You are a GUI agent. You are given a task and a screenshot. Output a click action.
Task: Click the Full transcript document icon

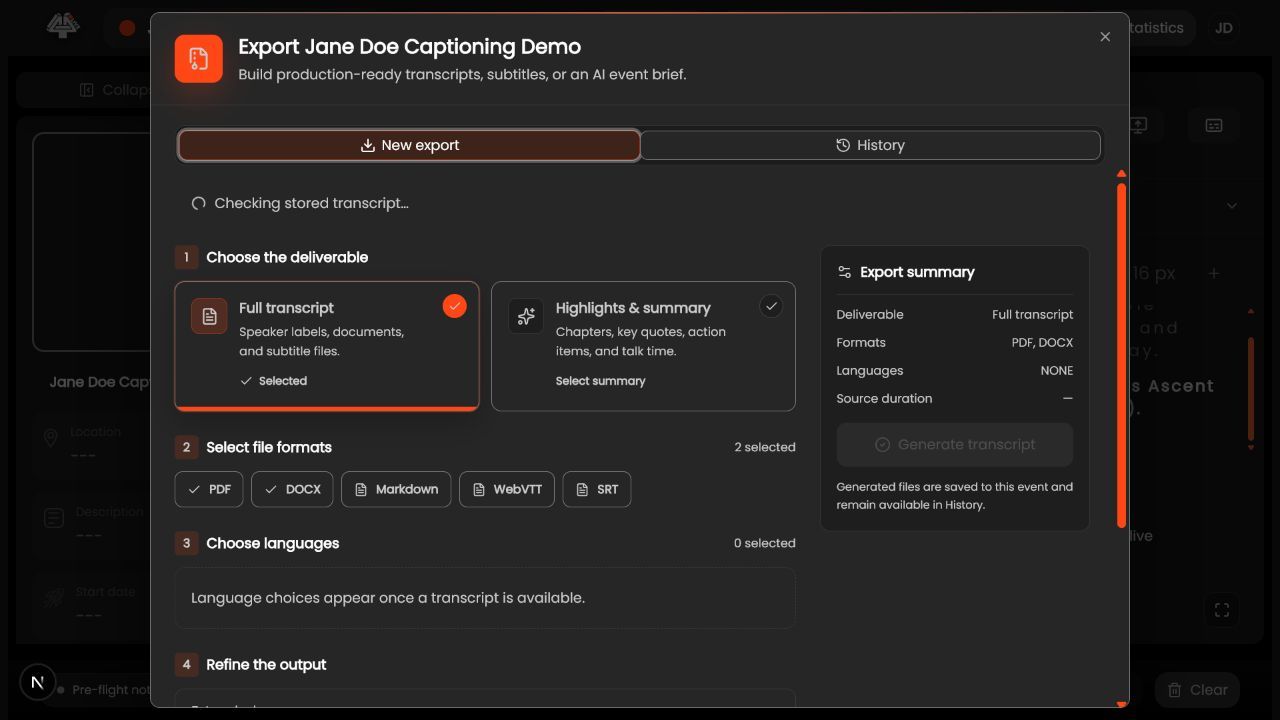coord(209,316)
